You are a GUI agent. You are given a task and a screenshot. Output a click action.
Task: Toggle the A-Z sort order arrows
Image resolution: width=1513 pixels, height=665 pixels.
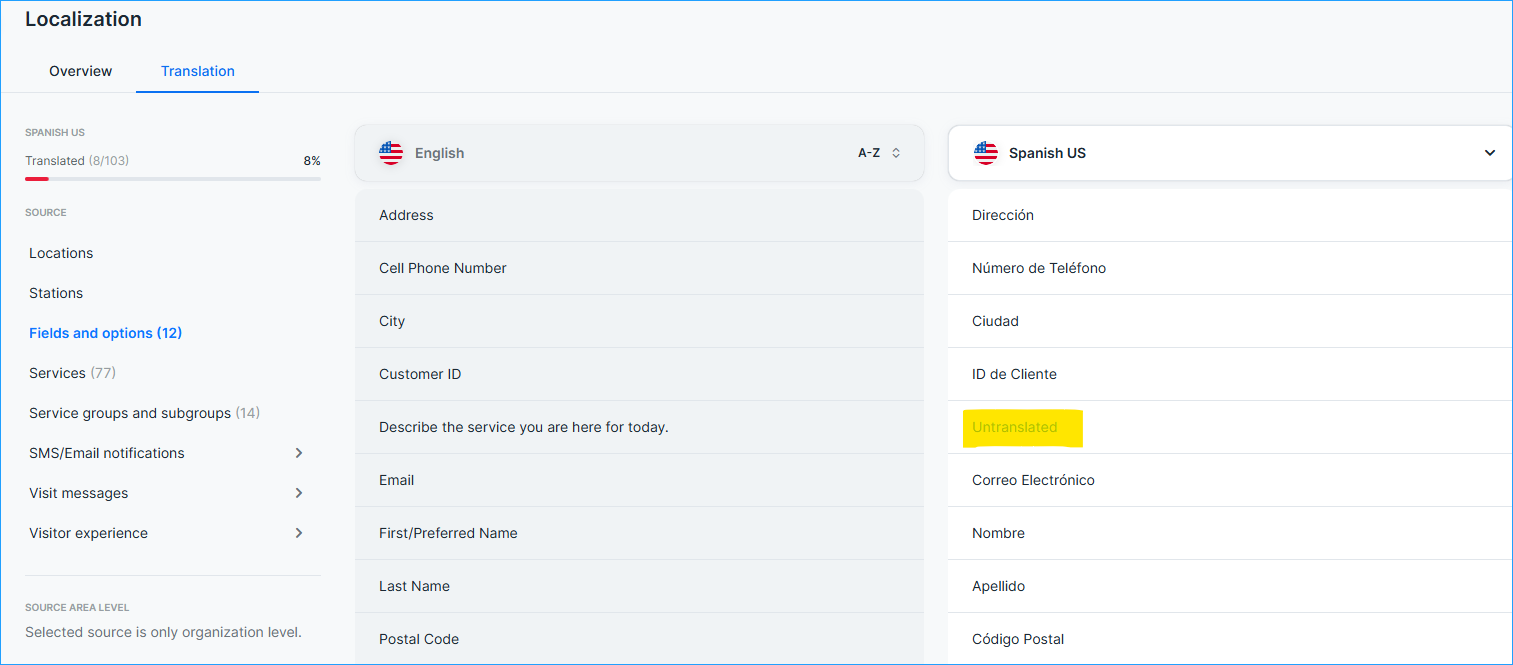coord(896,153)
